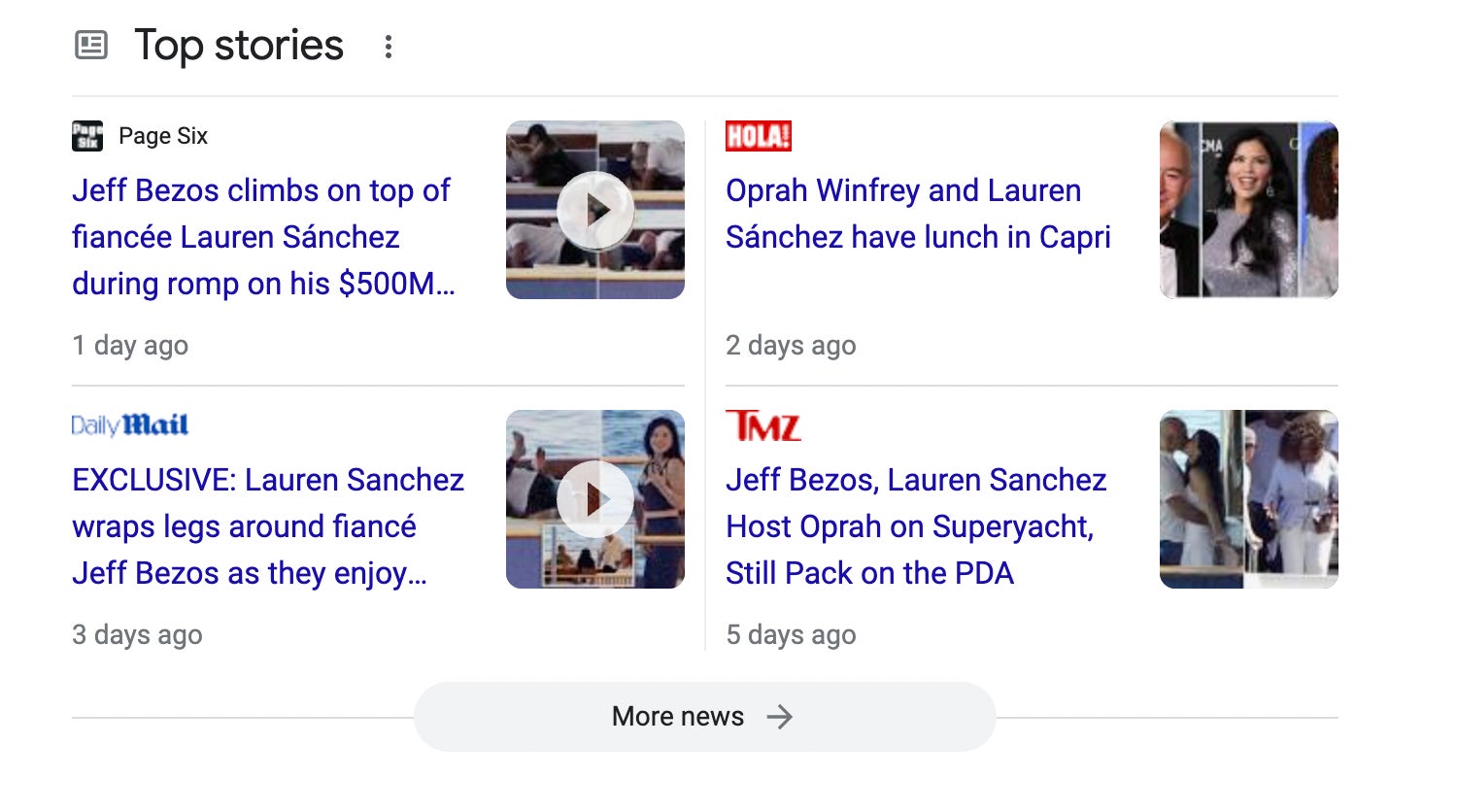Screen dimensions: 1457x812
Task: Click the HOLA! story thumbnail image
Action: coord(1249,210)
